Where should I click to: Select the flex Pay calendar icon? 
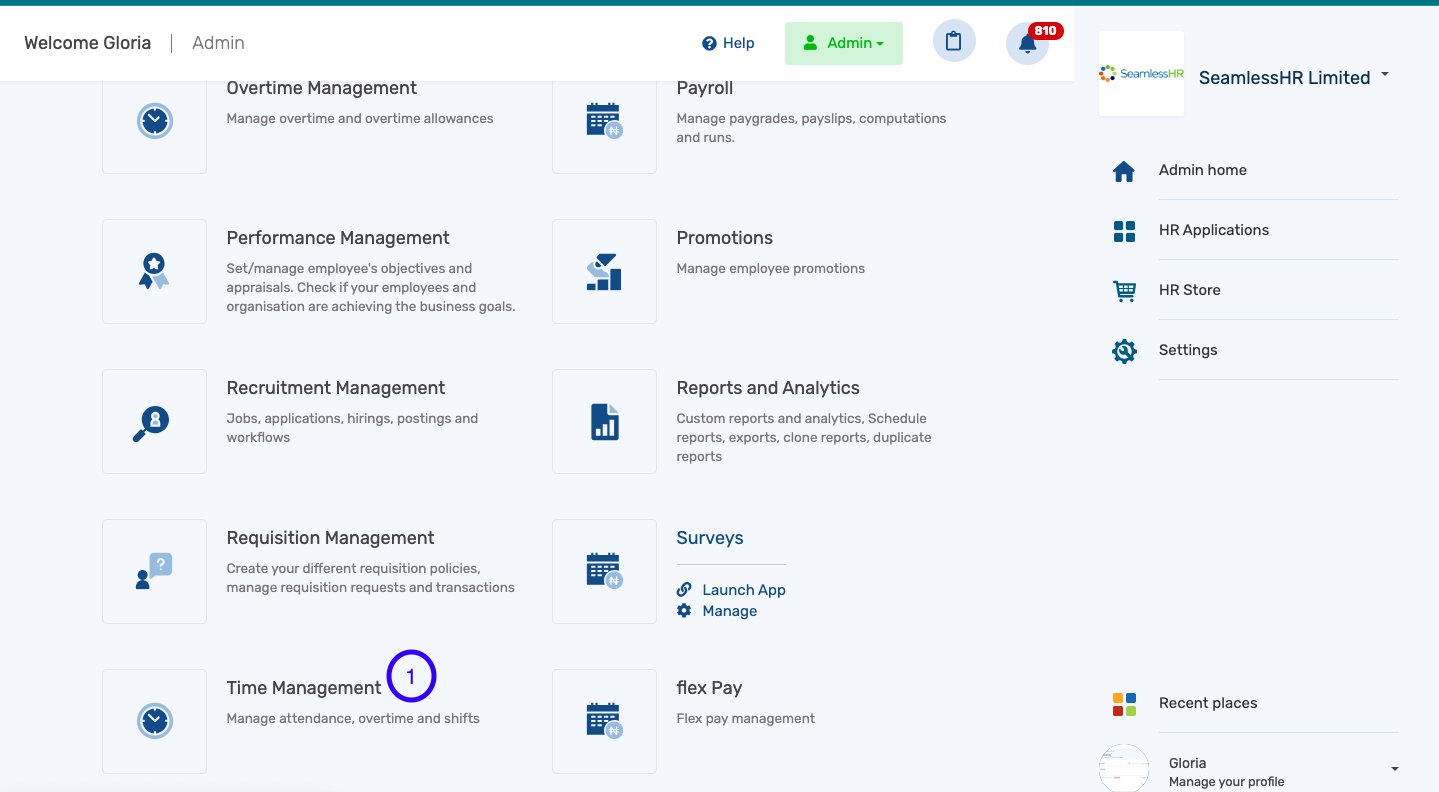point(603,721)
